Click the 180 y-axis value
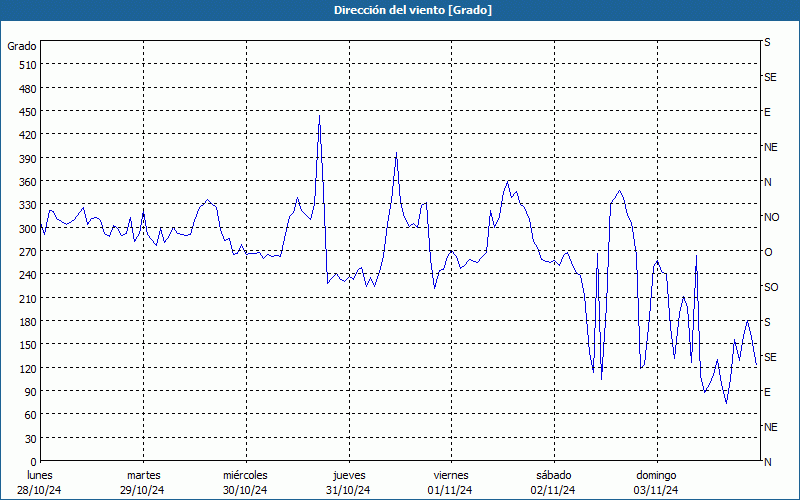Screen dimensions: 800x500 coord(28,322)
